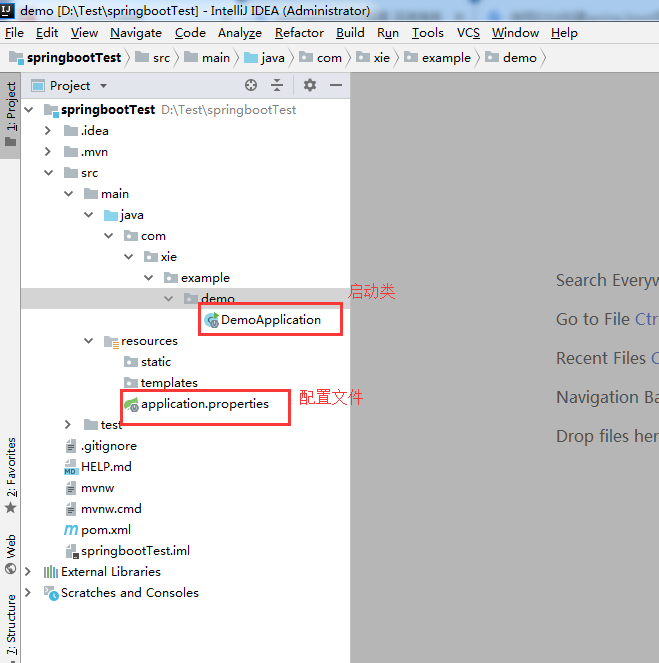
Task: Collapse the demo package arrow
Action: coord(168,299)
